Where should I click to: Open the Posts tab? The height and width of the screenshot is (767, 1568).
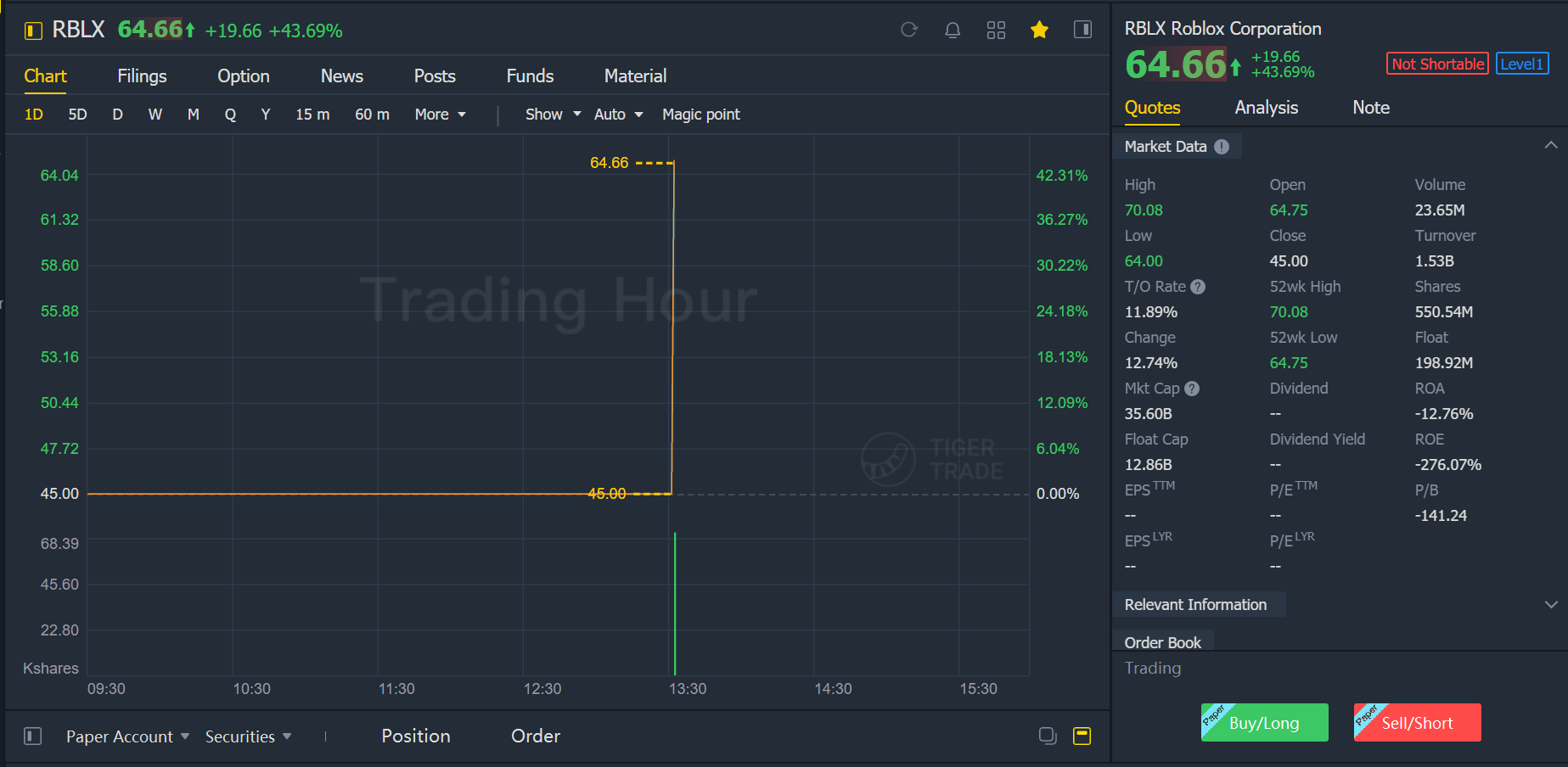click(x=435, y=76)
